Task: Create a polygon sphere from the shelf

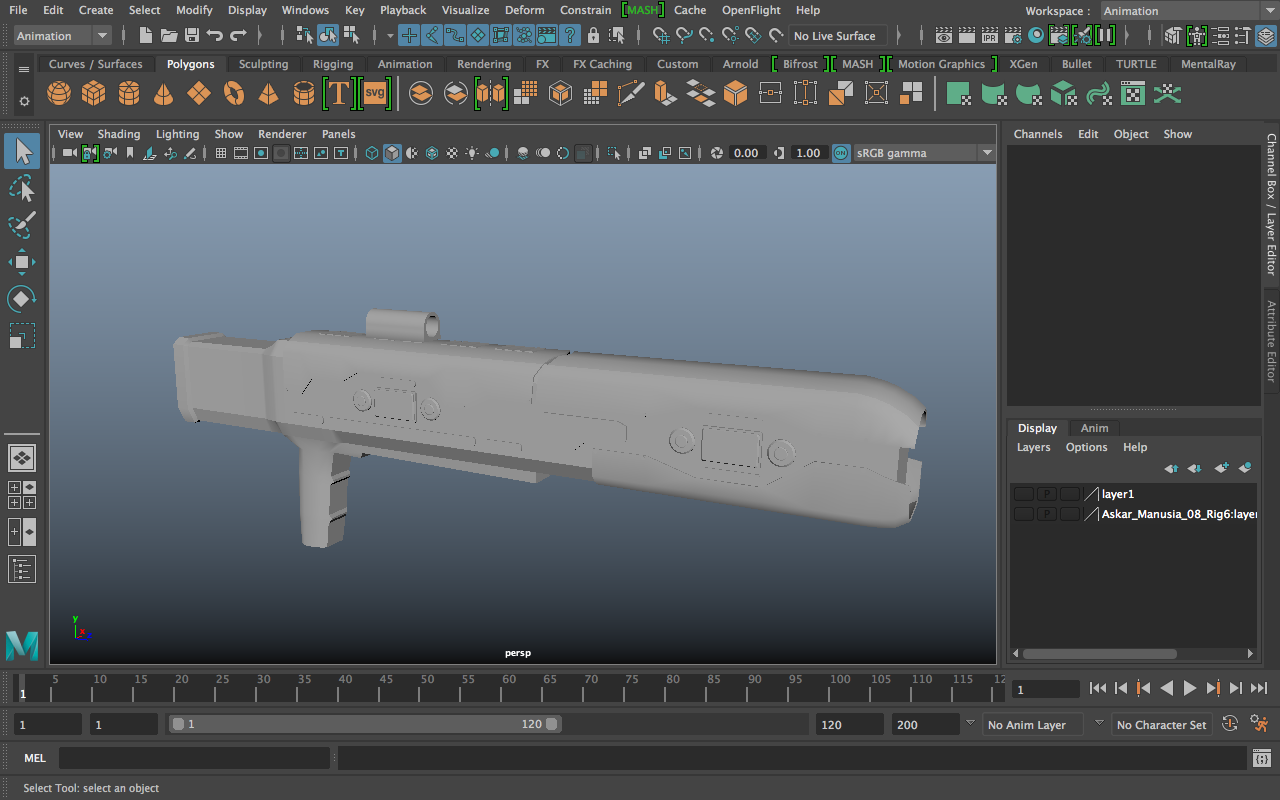Action: click(x=59, y=94)
